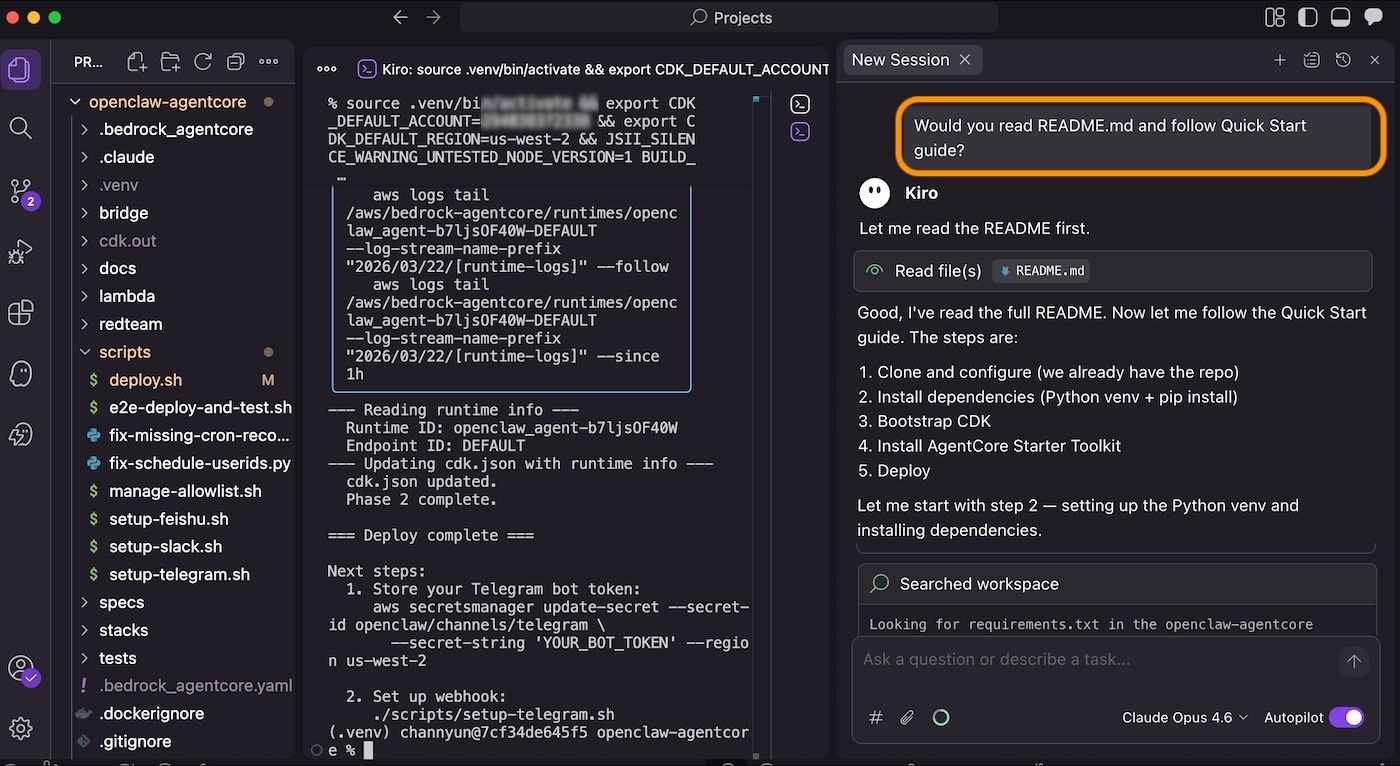The width and height of the screenshot is (1400, 766).
Task: Open setup-telegram.sh file
Action: coord(179,574)
